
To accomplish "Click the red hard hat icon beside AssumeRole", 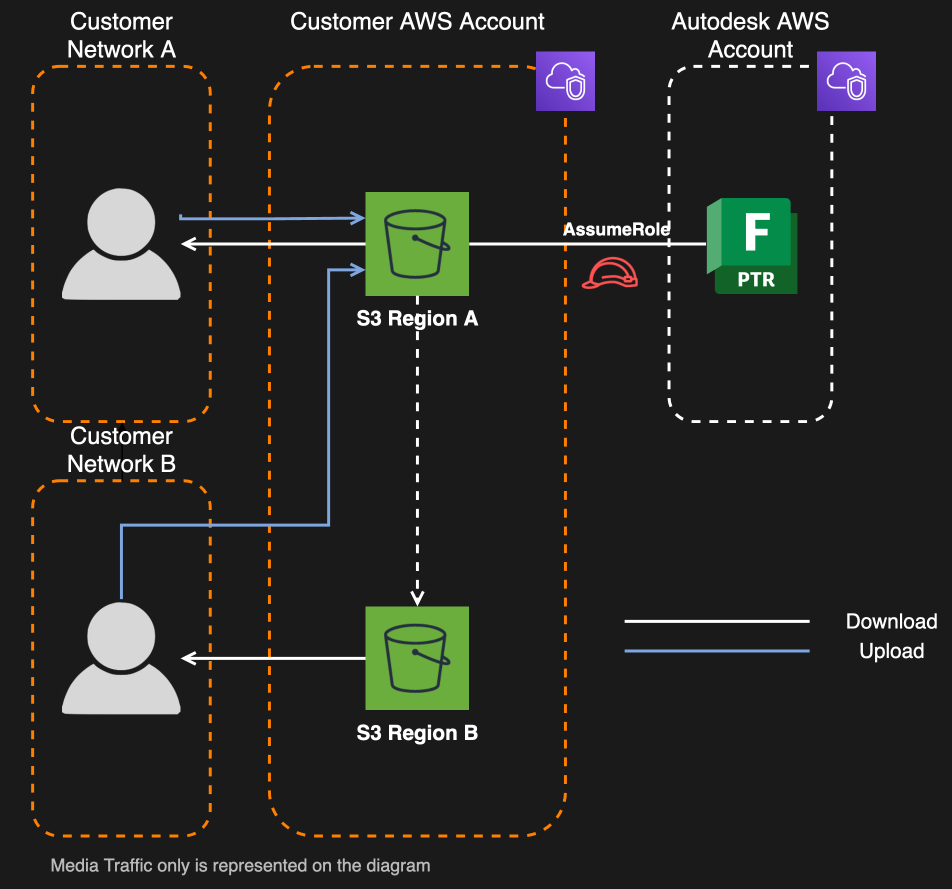I will point(611,271).
